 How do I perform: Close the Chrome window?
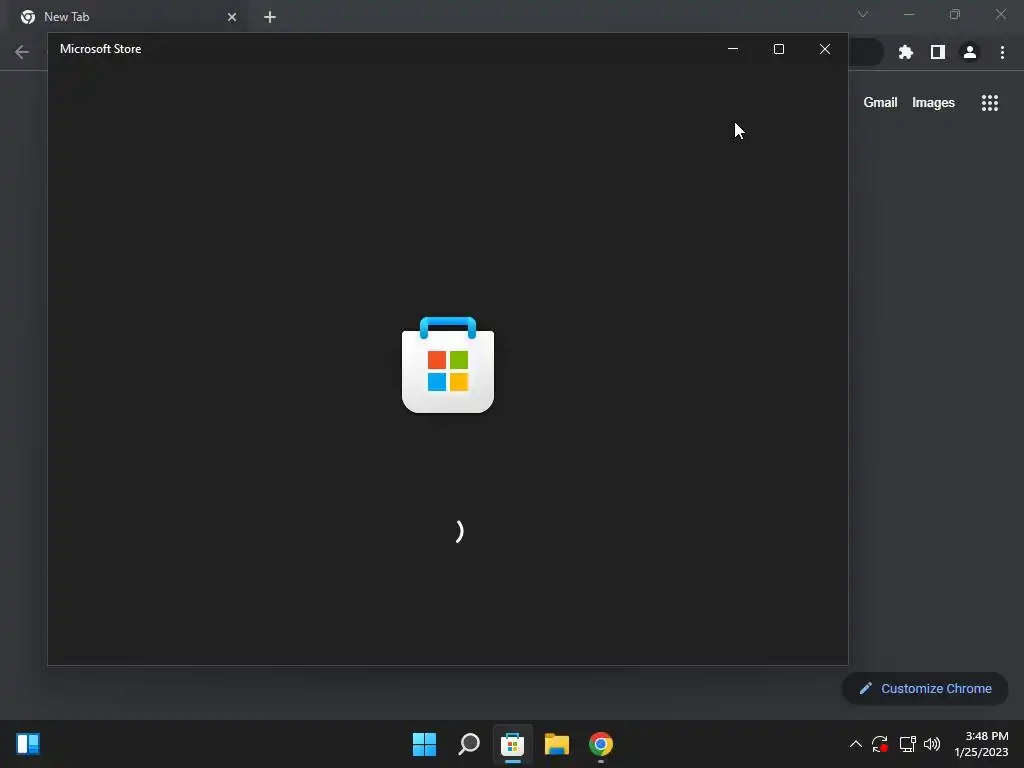click(1000, 14)
